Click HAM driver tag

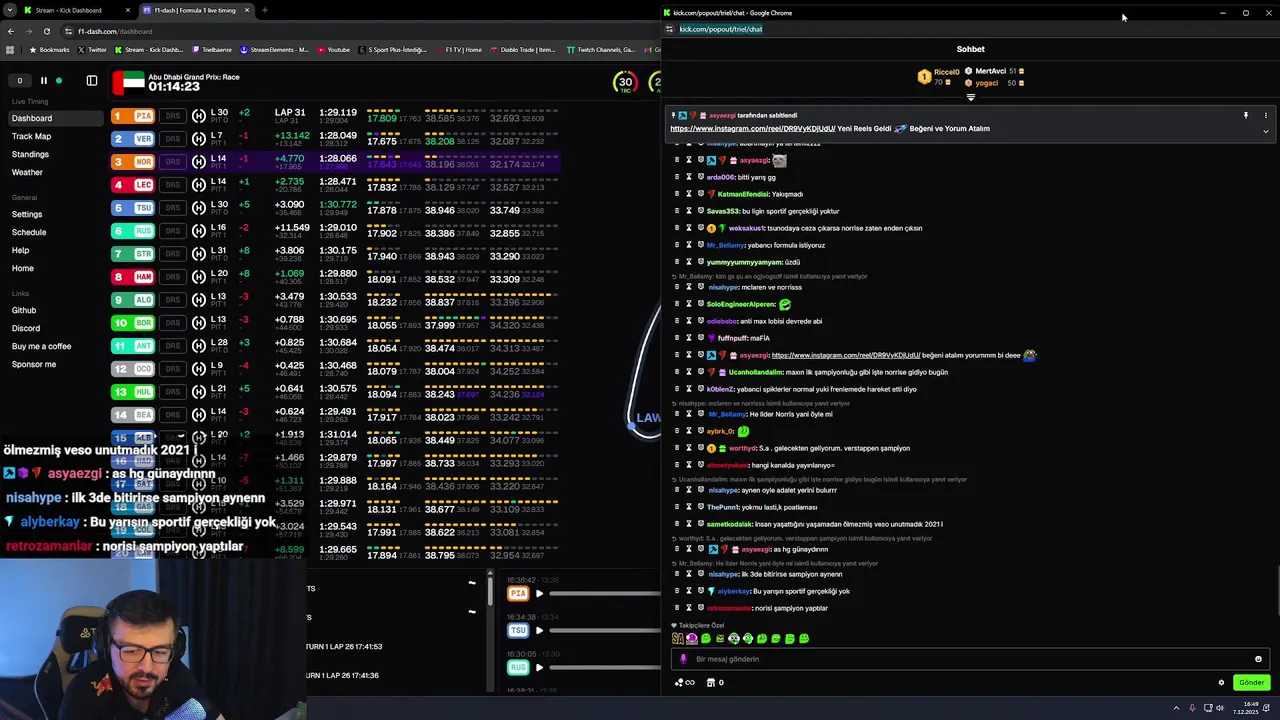[x=133, y=277]
